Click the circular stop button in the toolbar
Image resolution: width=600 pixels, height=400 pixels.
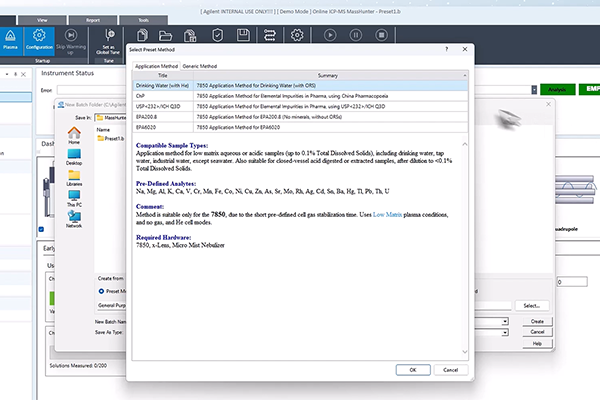click(381, 35)
